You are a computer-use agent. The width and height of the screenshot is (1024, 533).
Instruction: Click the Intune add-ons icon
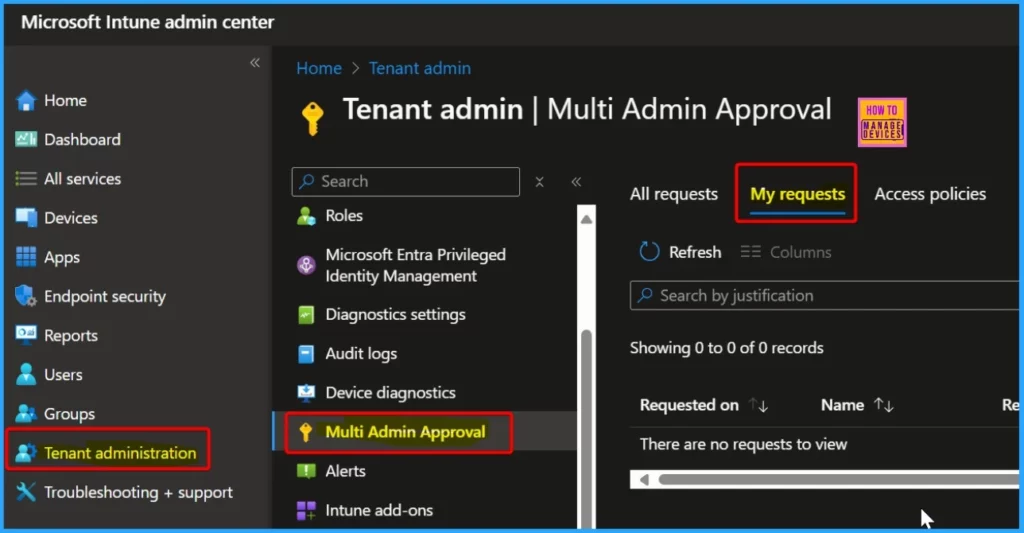306,510
